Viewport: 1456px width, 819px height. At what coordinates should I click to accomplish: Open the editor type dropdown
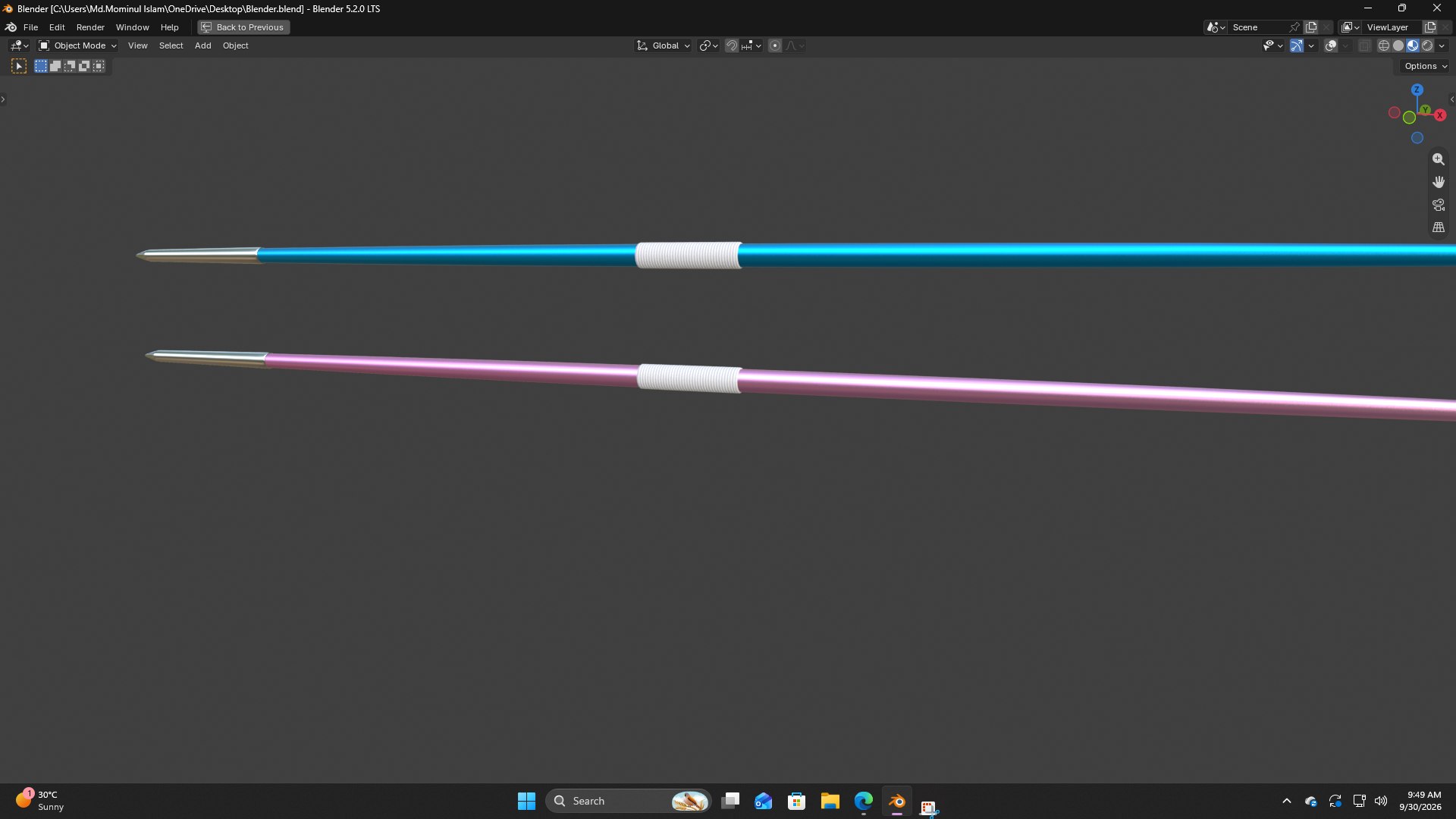point(19,46)
